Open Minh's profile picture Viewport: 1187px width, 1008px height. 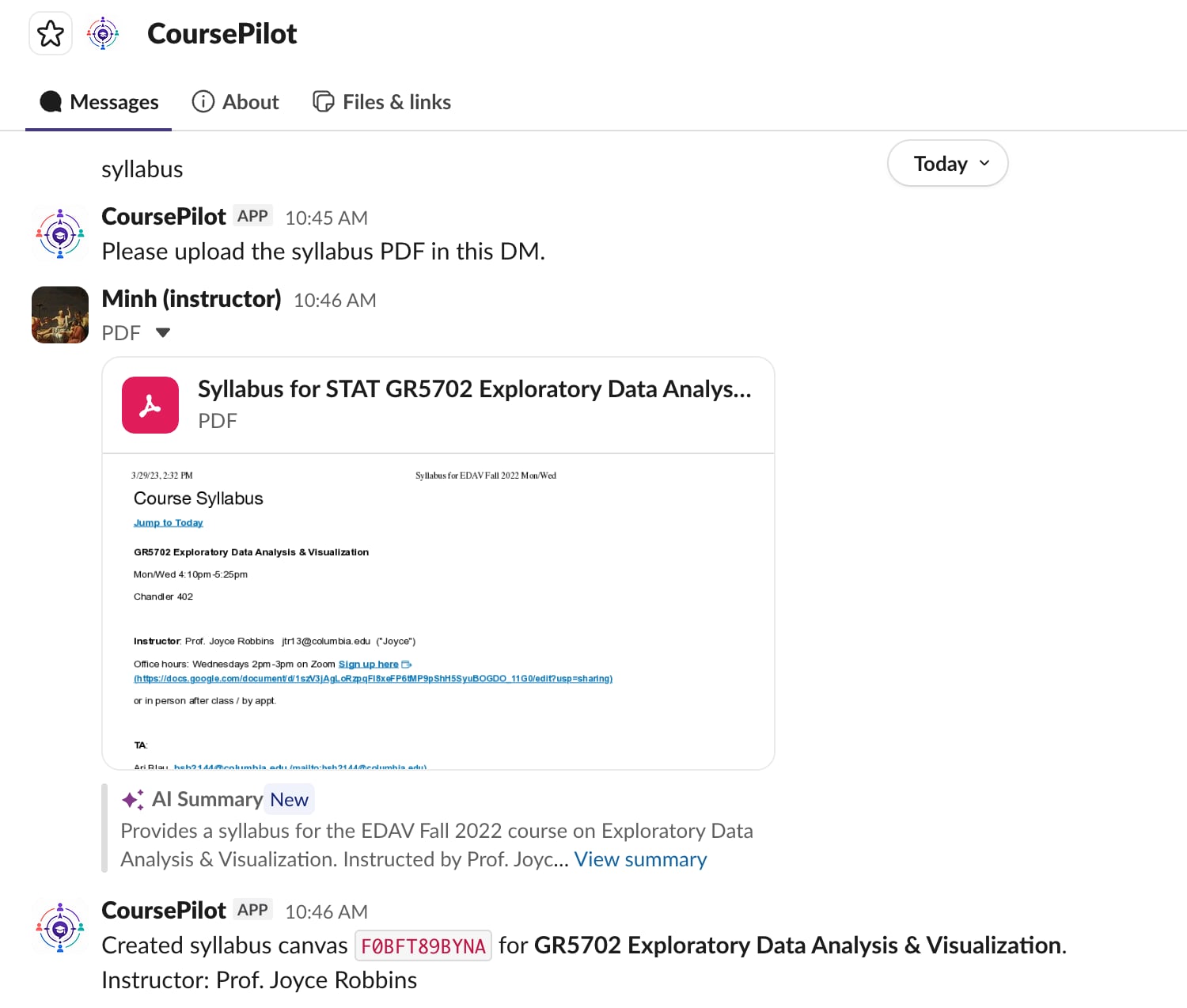pos(60,315)
